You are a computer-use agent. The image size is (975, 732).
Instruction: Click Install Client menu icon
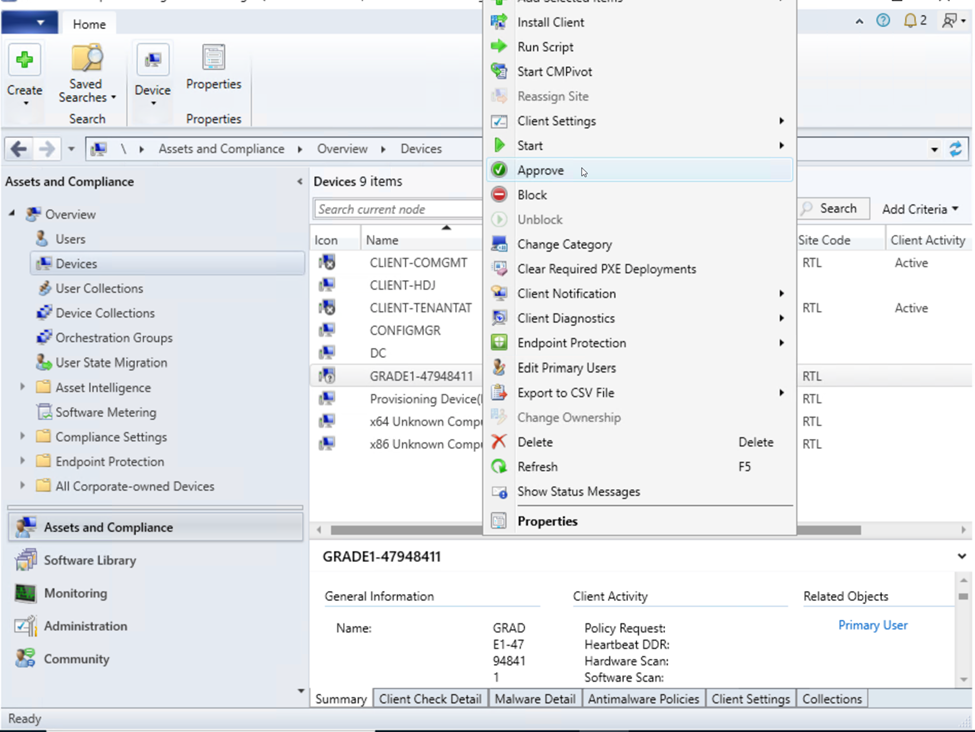click(499, 22)
